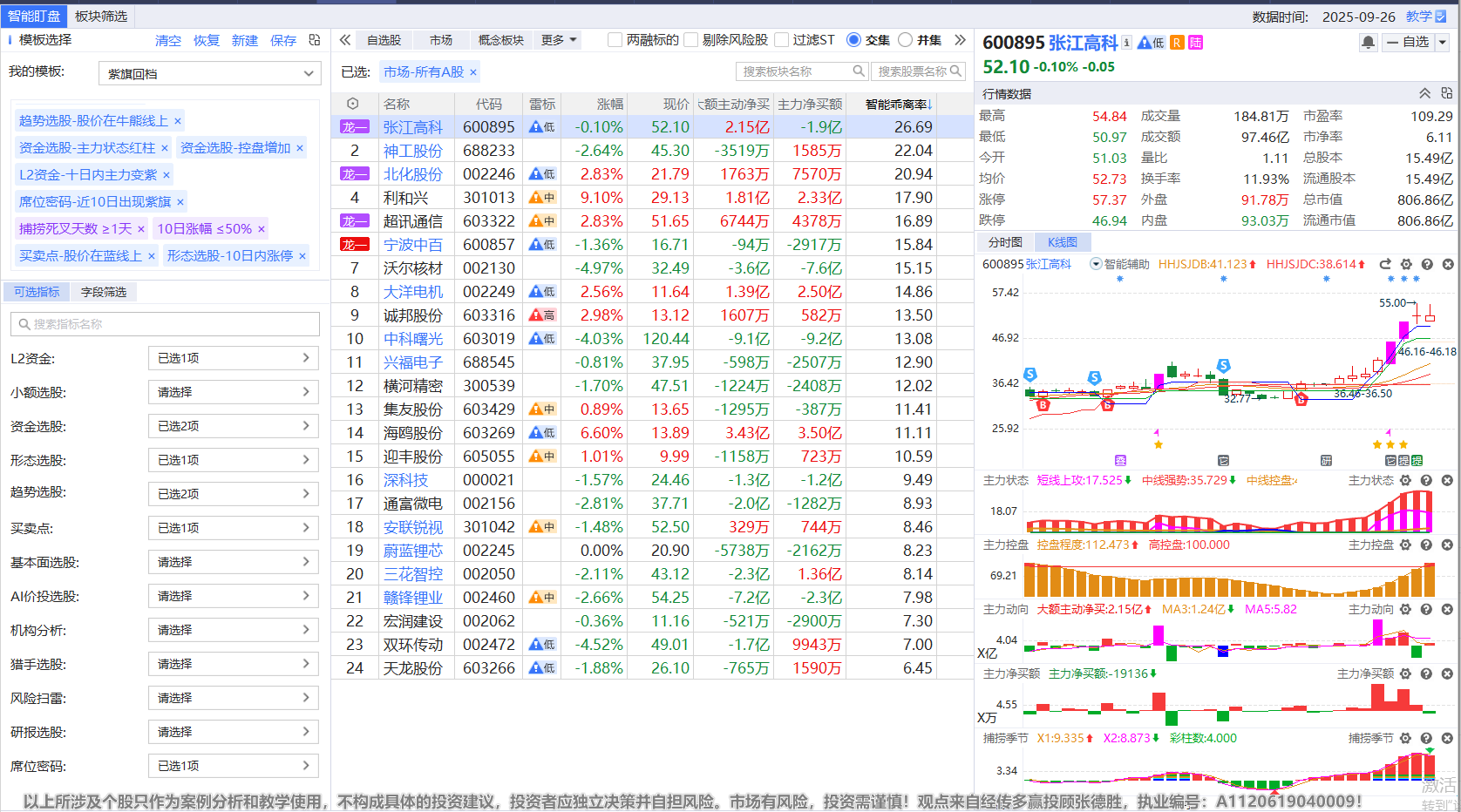This screenshot has width=1461, height=812.
Task: Click 保存 to save the template
Action: pyautogui.click(x=282, y=41)
